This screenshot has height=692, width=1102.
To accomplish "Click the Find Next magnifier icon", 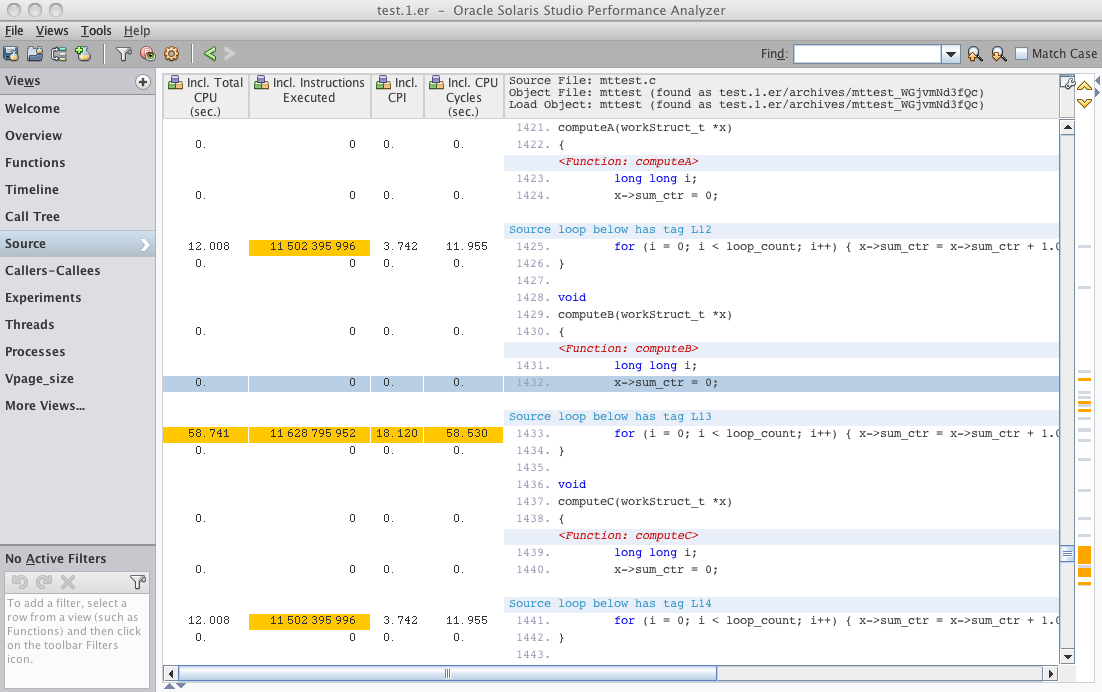I will pyautogui.click(x=999, y=54).
